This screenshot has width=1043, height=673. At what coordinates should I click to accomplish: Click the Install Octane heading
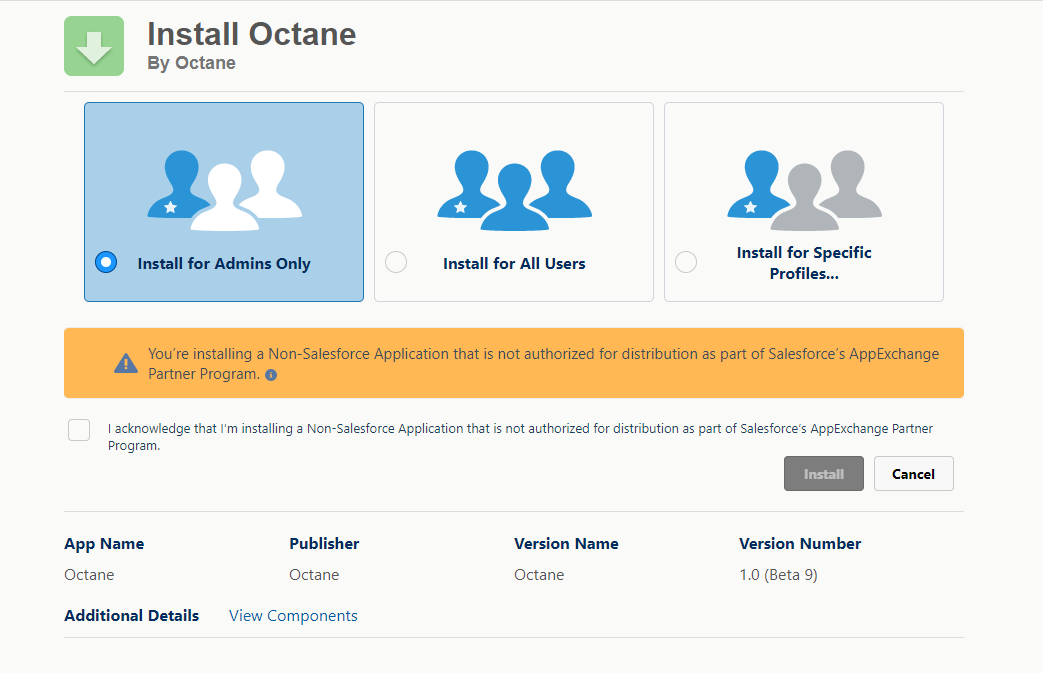click(251, 34)
